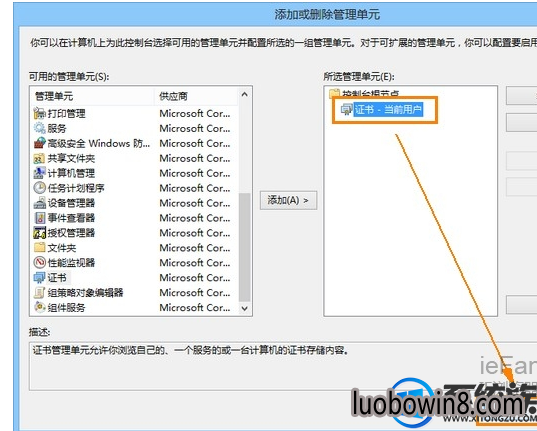
Task: Select the 共享文件夹 icon
Action: pos(39,158)
